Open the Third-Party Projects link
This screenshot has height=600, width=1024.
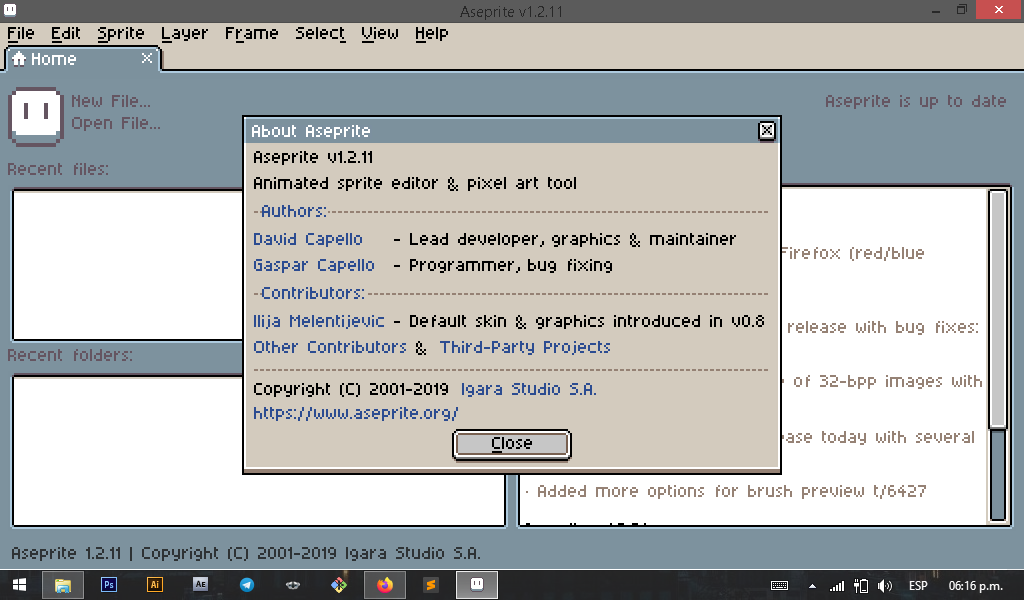[x=525, y=347]
